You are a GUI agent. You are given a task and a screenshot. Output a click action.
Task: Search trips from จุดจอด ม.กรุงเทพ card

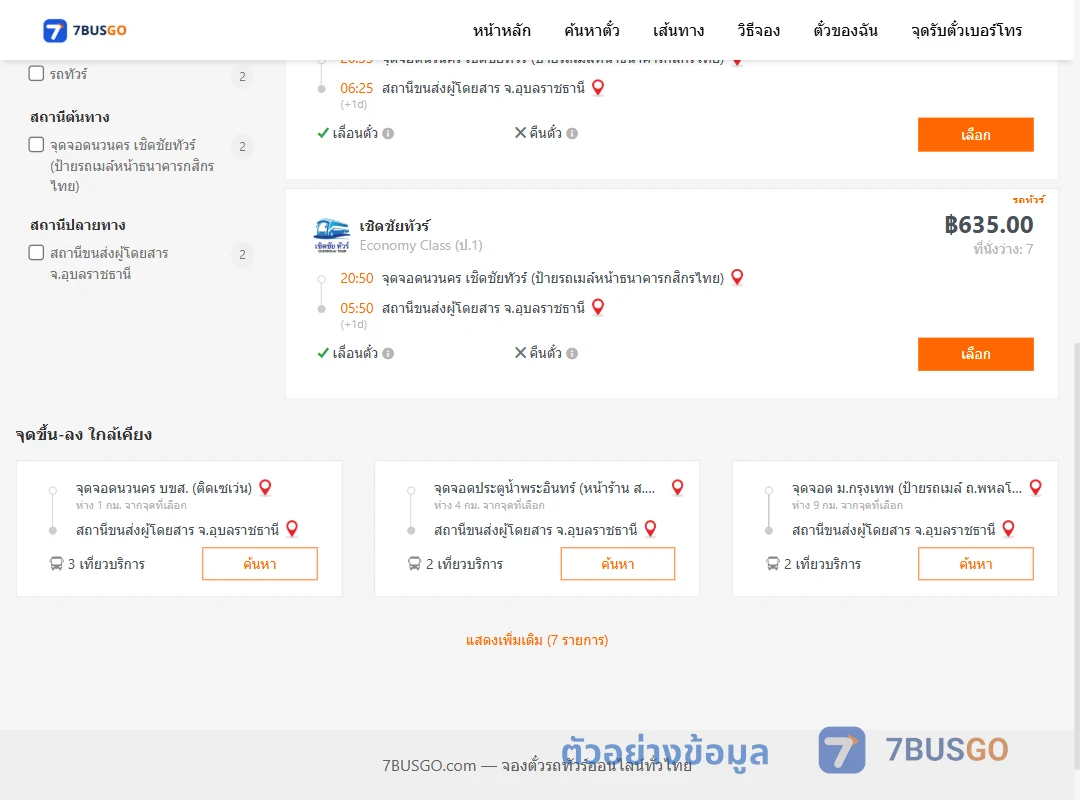[975, 564]
